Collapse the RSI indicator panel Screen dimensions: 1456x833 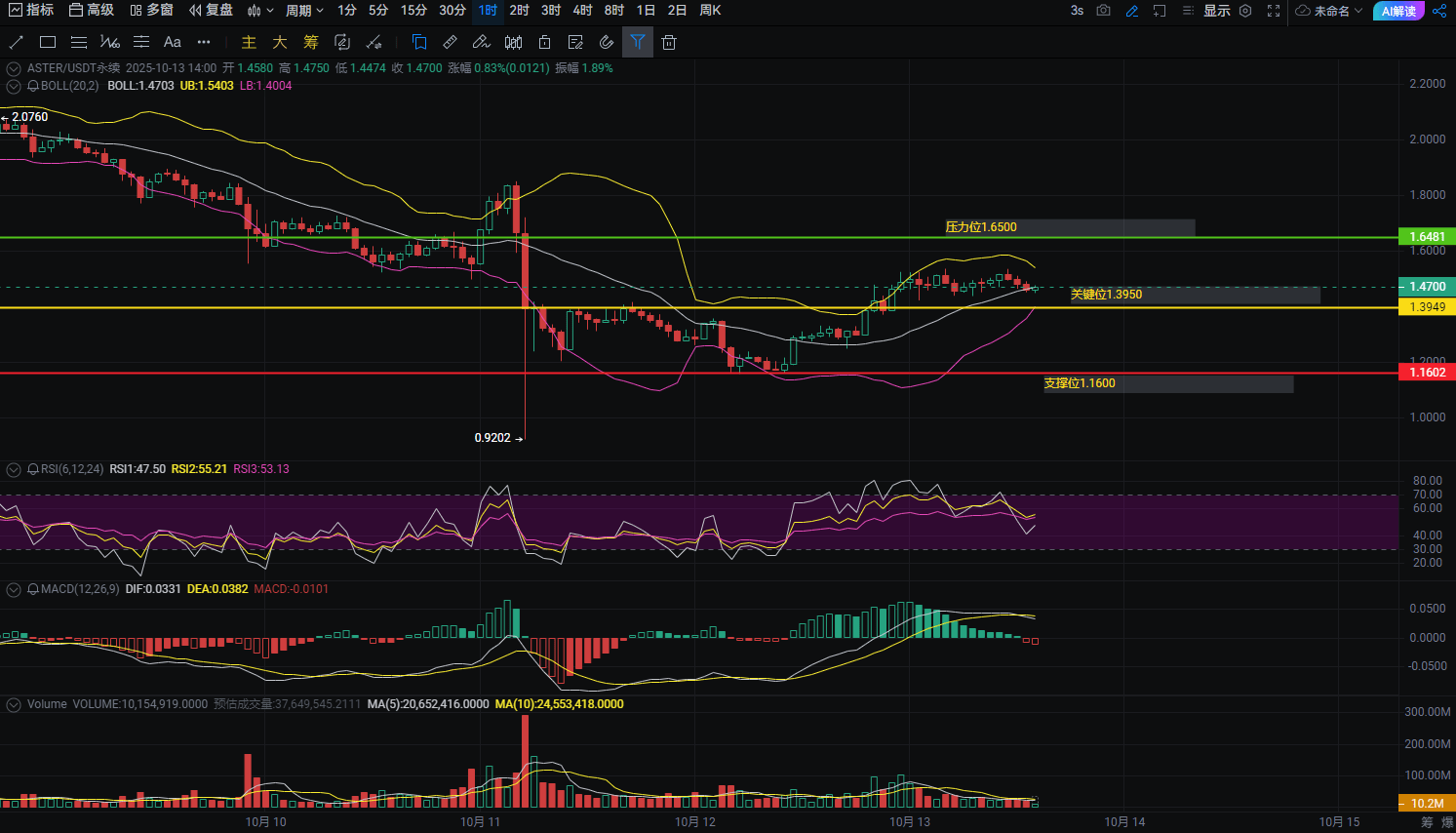(14, 469)
